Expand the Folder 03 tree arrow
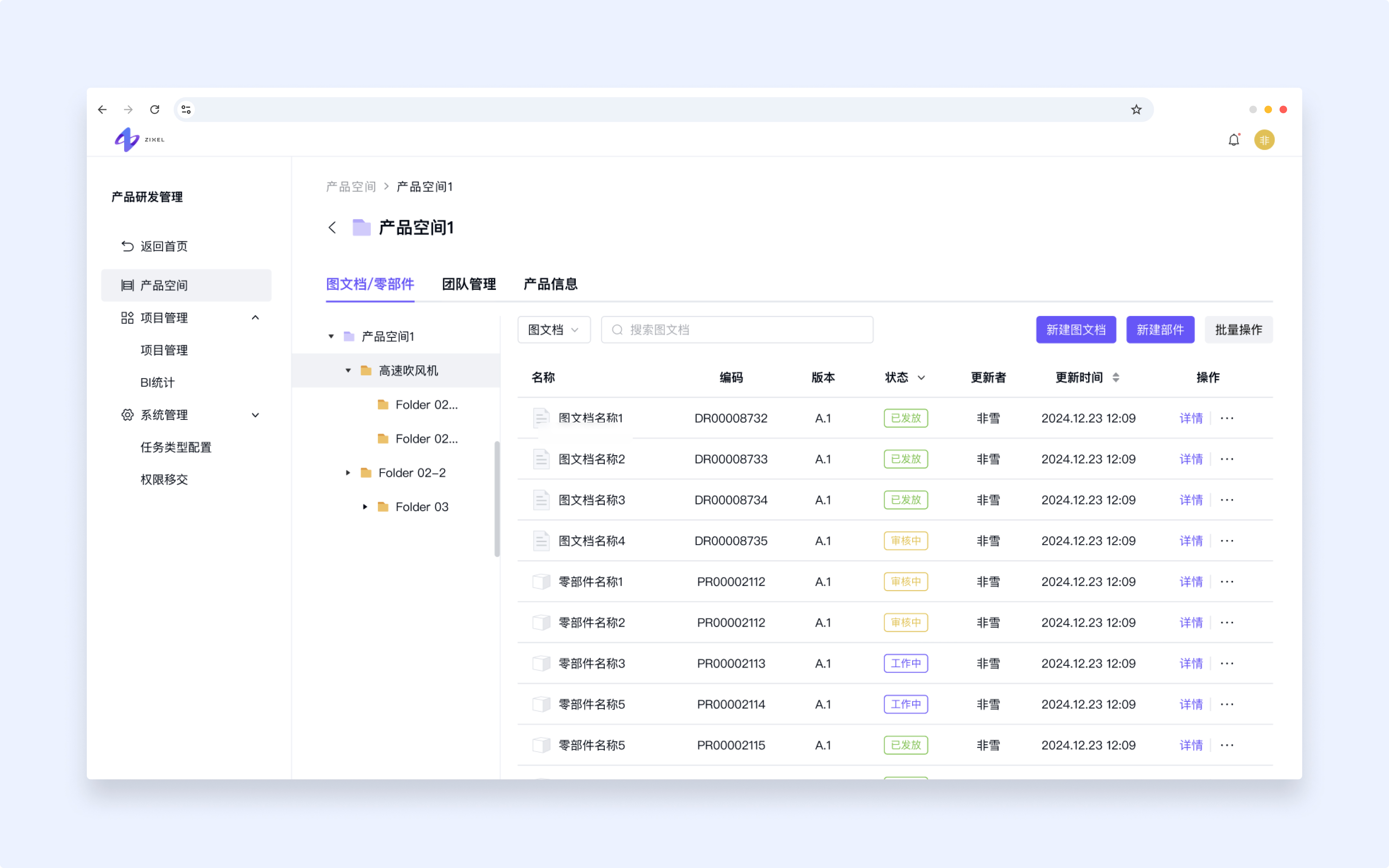This screenshot has width=1389, height=868. tap(365, 507)
